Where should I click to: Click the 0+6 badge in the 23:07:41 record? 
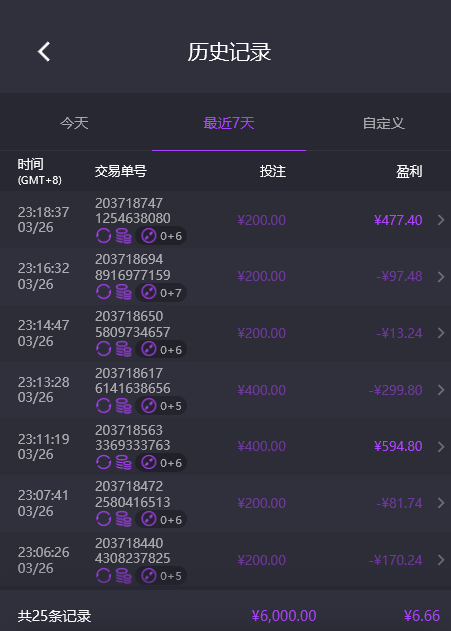click(161, 520)
